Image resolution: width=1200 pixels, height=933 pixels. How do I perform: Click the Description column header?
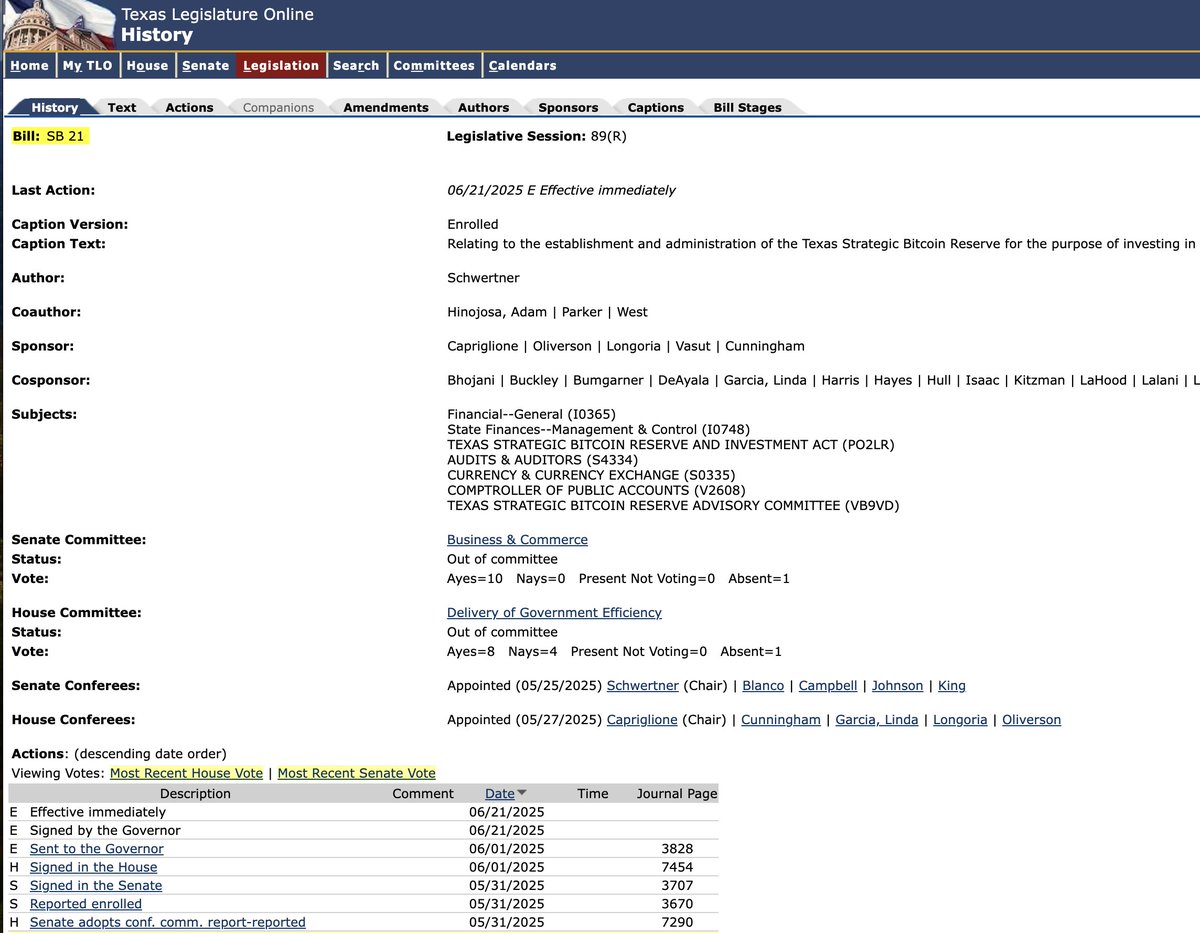[x=195, y=794]
